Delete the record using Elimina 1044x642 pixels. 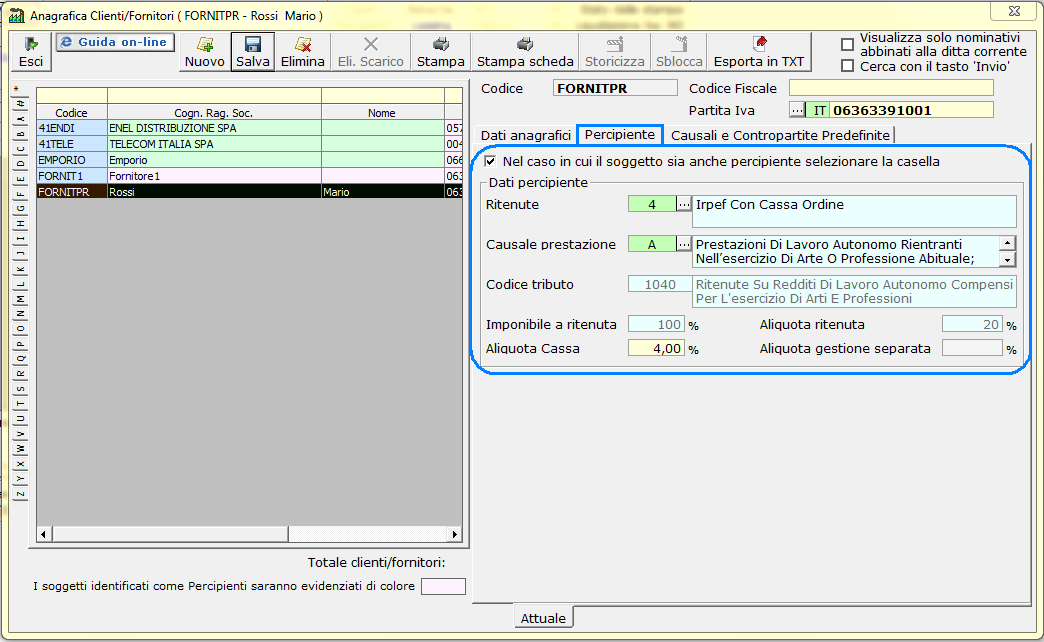(x=303, y=51)
